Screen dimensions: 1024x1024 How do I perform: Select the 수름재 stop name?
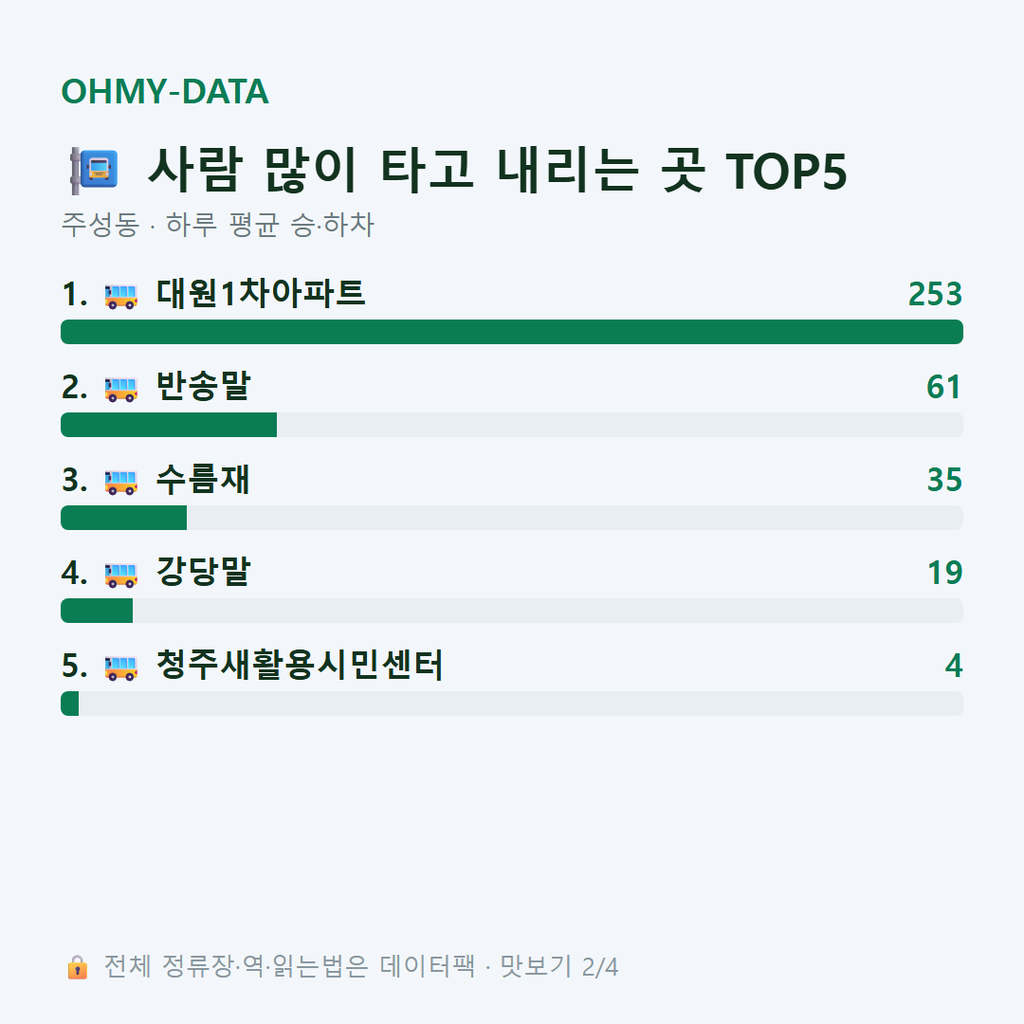tap(202, 479)
